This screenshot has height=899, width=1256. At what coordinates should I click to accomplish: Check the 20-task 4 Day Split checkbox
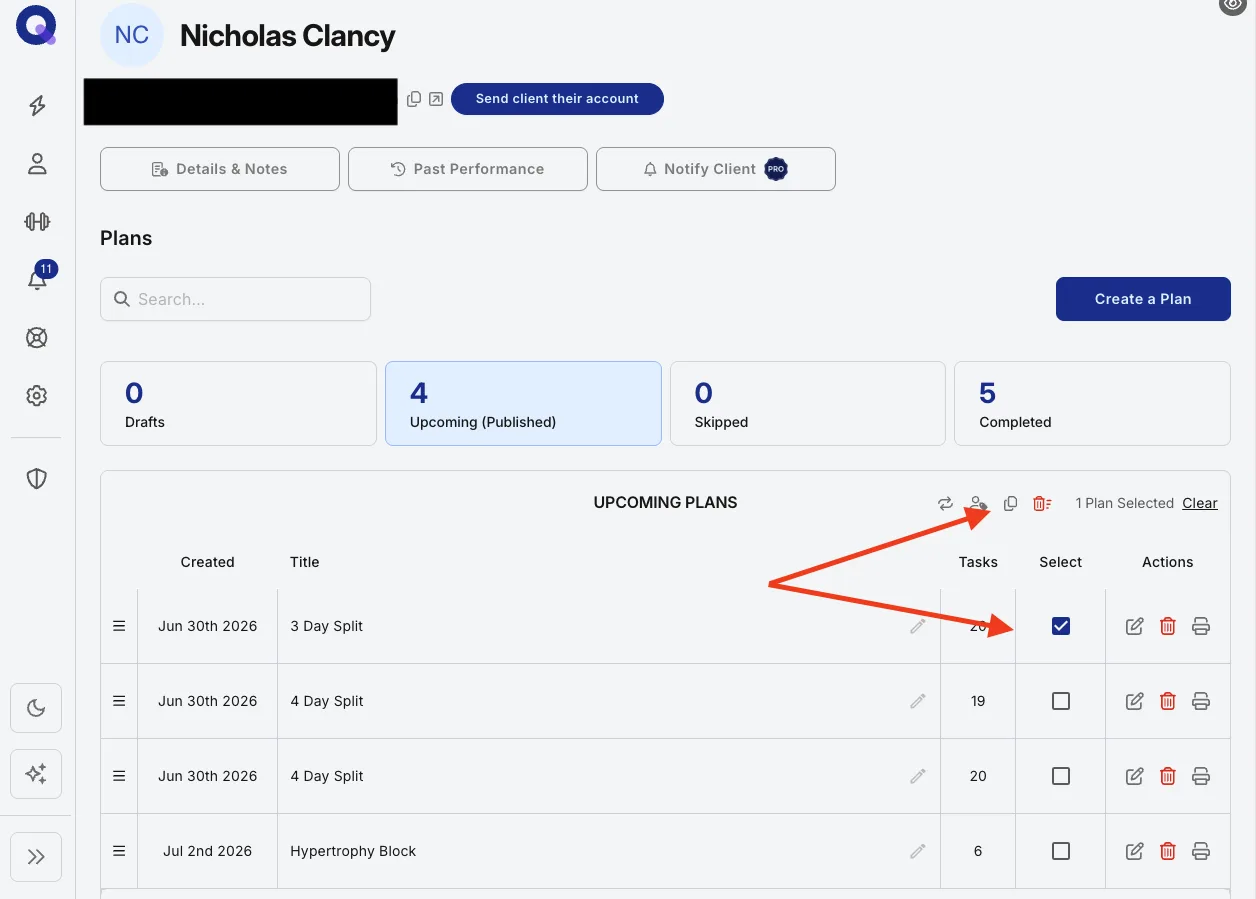pyautogui.click(x=1061, y=776)
